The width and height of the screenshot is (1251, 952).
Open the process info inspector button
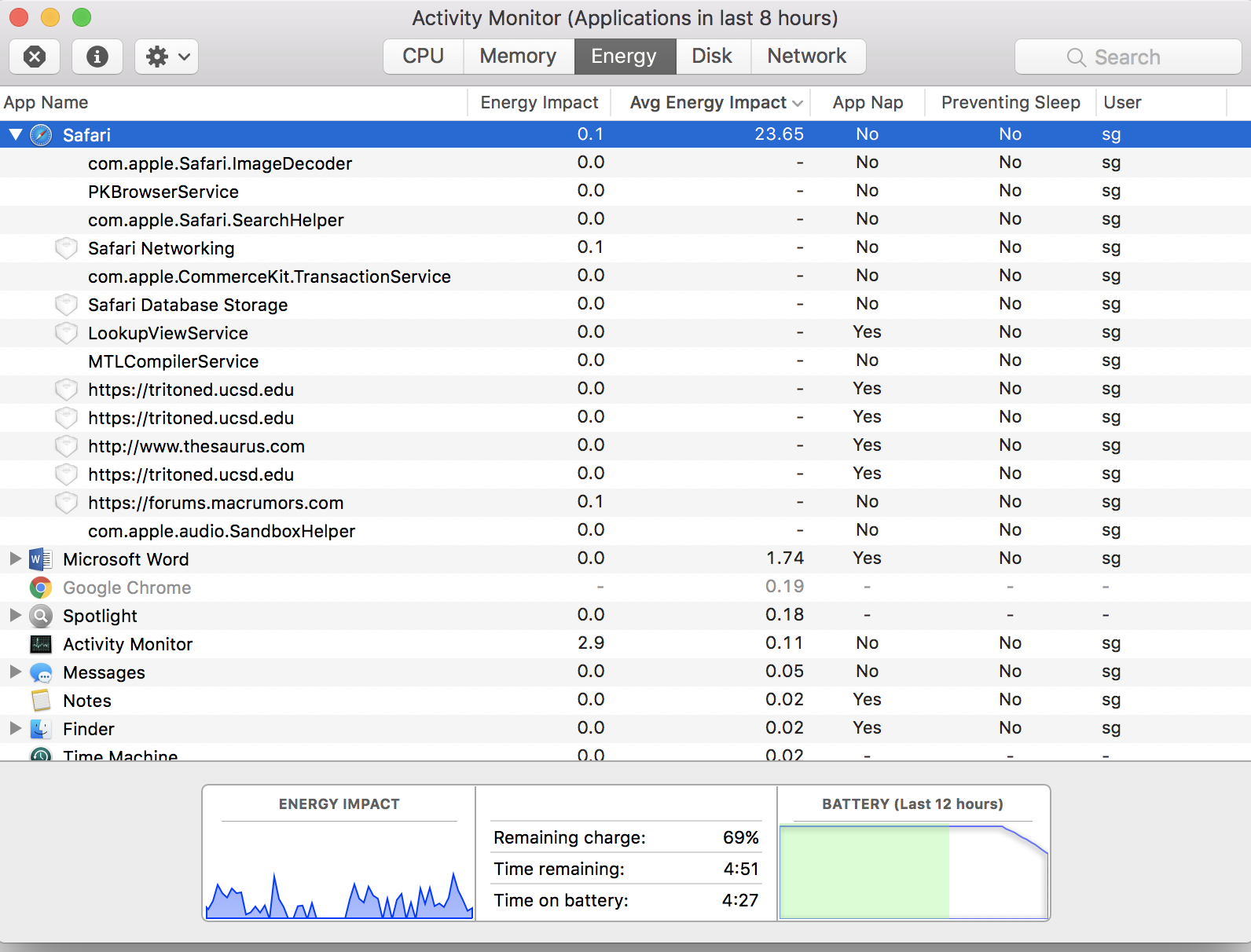97,57
